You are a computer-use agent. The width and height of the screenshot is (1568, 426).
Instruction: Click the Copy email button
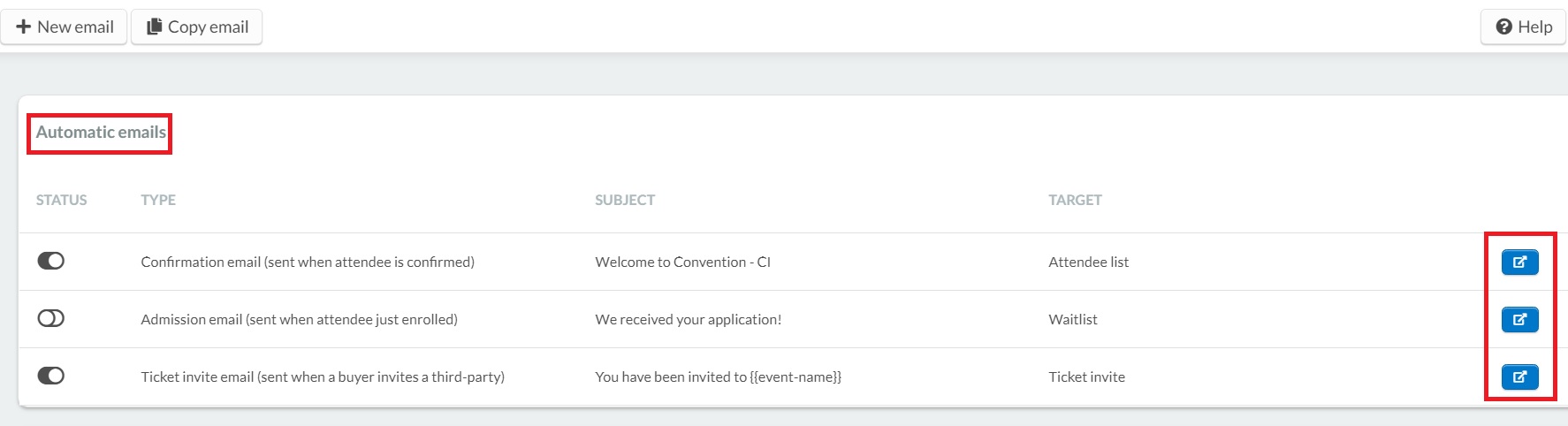[x=197, y=27]
